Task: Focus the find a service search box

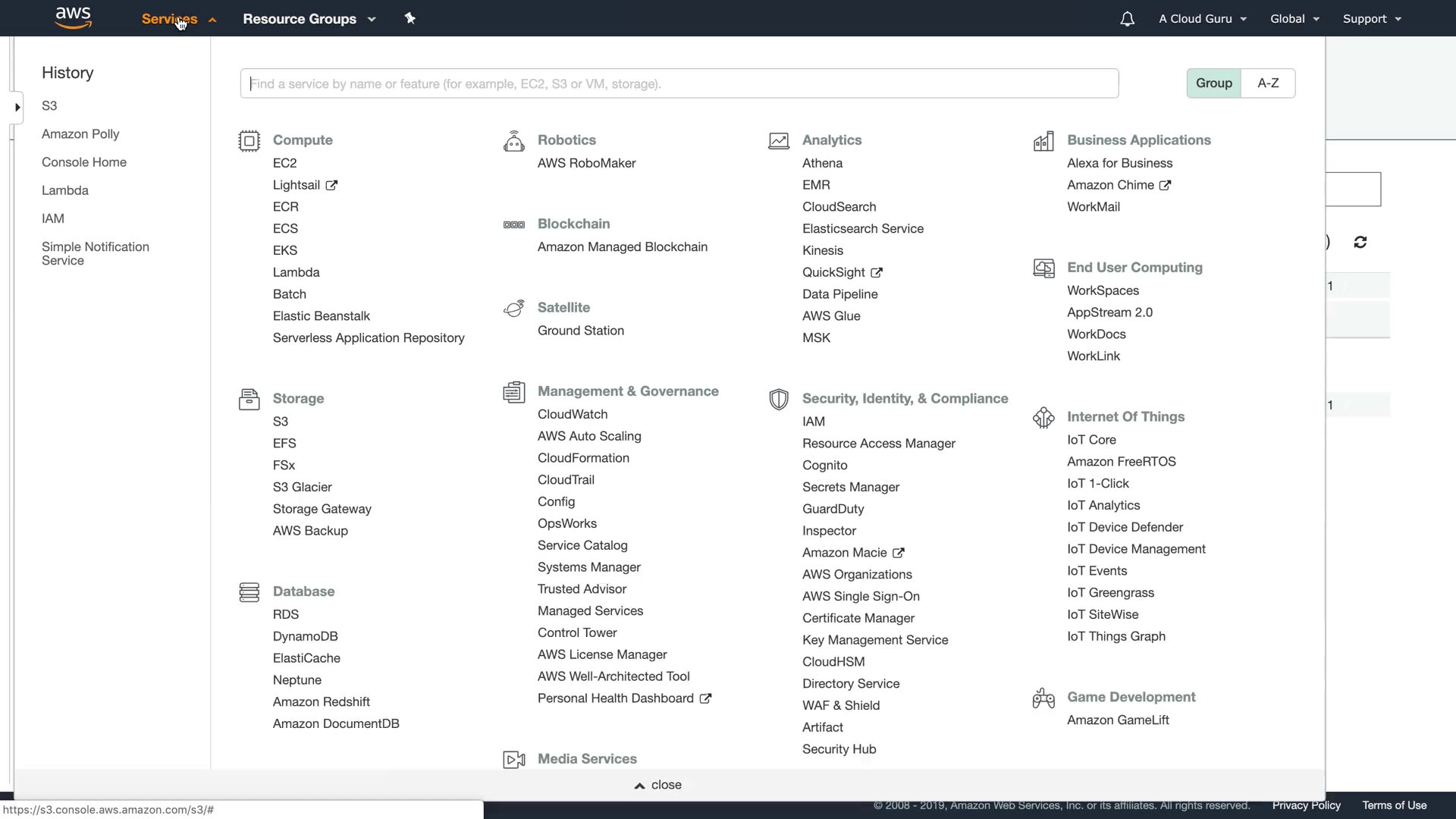Action: point(679,83)
